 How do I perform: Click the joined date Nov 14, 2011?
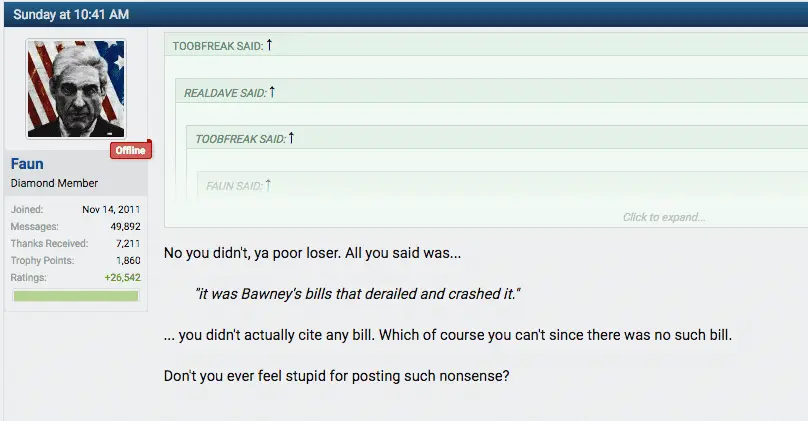[111, 209]
